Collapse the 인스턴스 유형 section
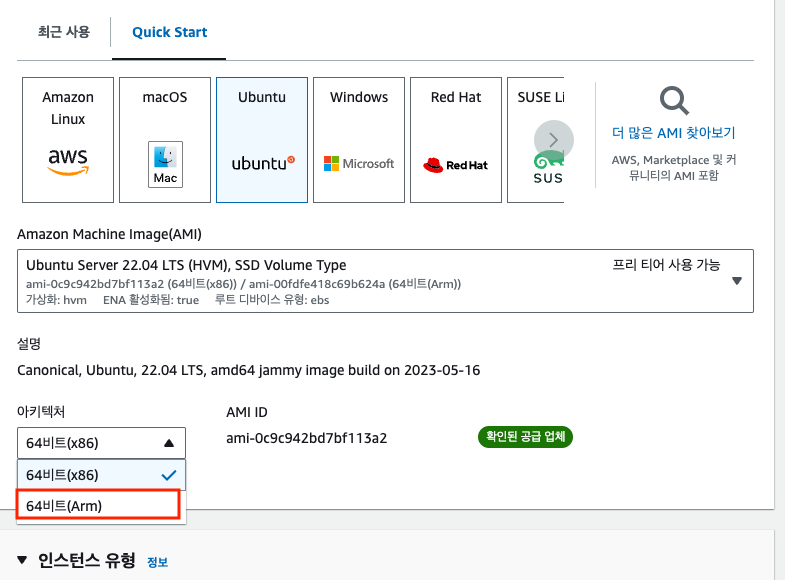785x580 pixels. click(22, 560)
